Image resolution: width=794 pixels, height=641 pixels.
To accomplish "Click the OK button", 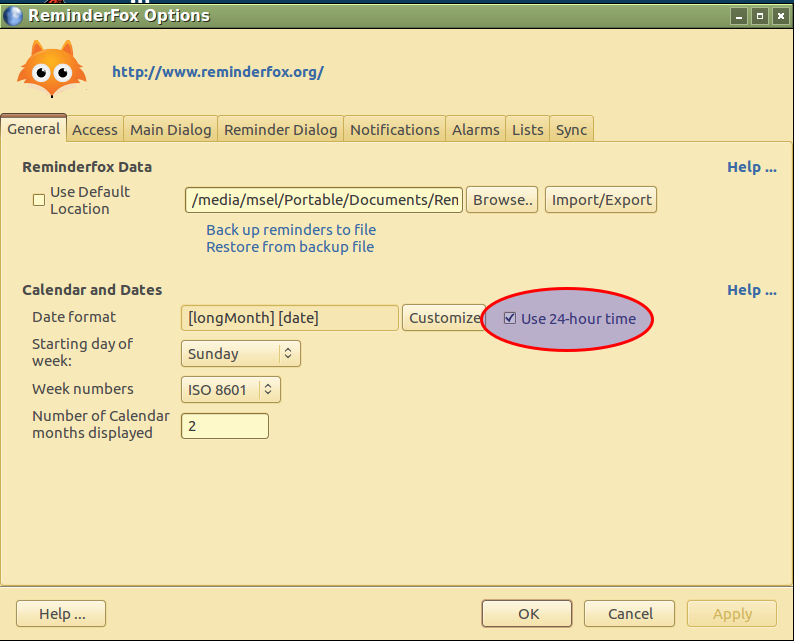I will tap(527, 614).
